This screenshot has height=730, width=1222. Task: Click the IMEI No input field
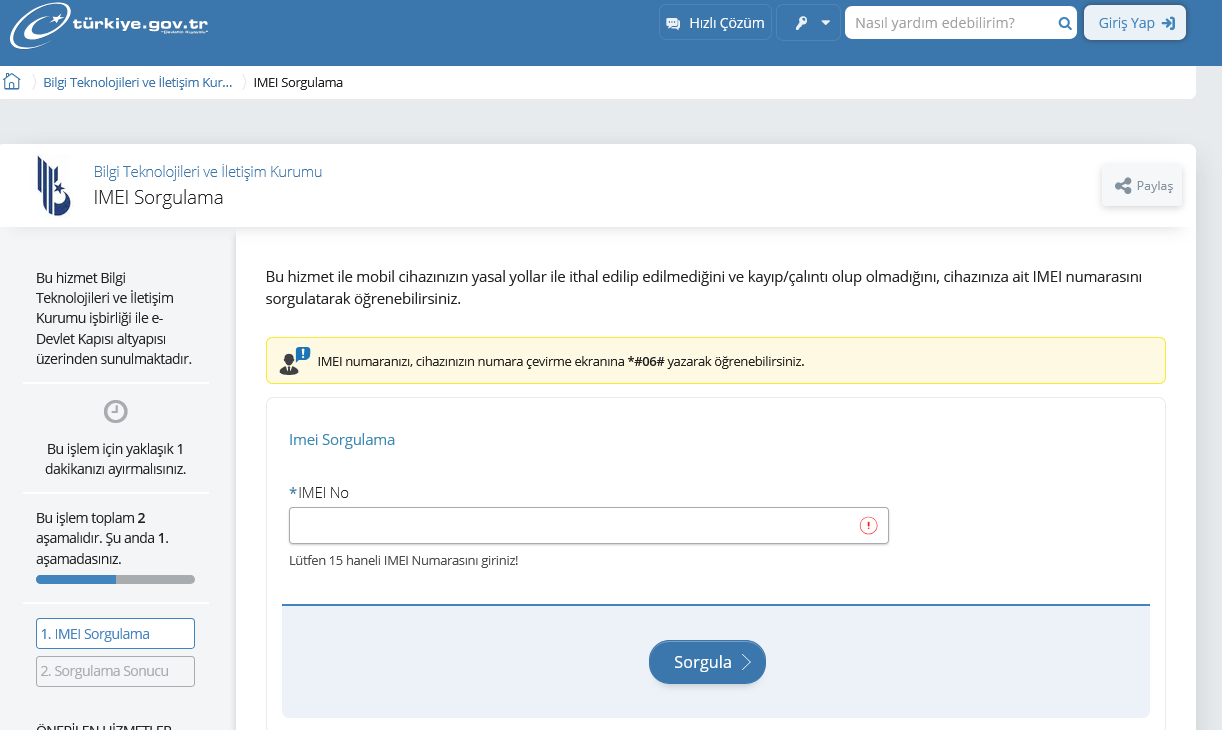pyautogui.click(x=570, y=526)
